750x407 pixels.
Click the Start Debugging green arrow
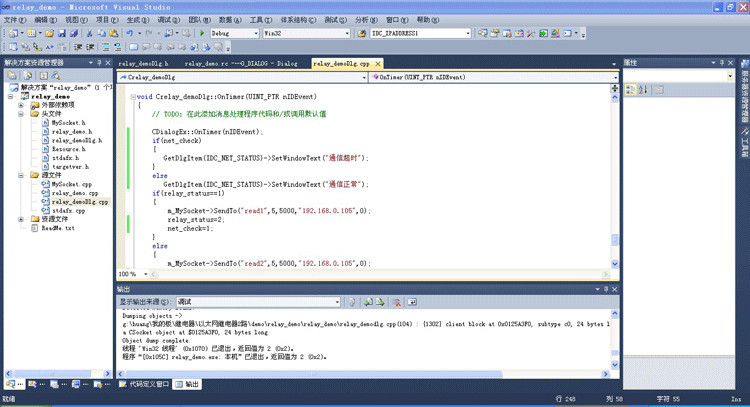[200, 33]
